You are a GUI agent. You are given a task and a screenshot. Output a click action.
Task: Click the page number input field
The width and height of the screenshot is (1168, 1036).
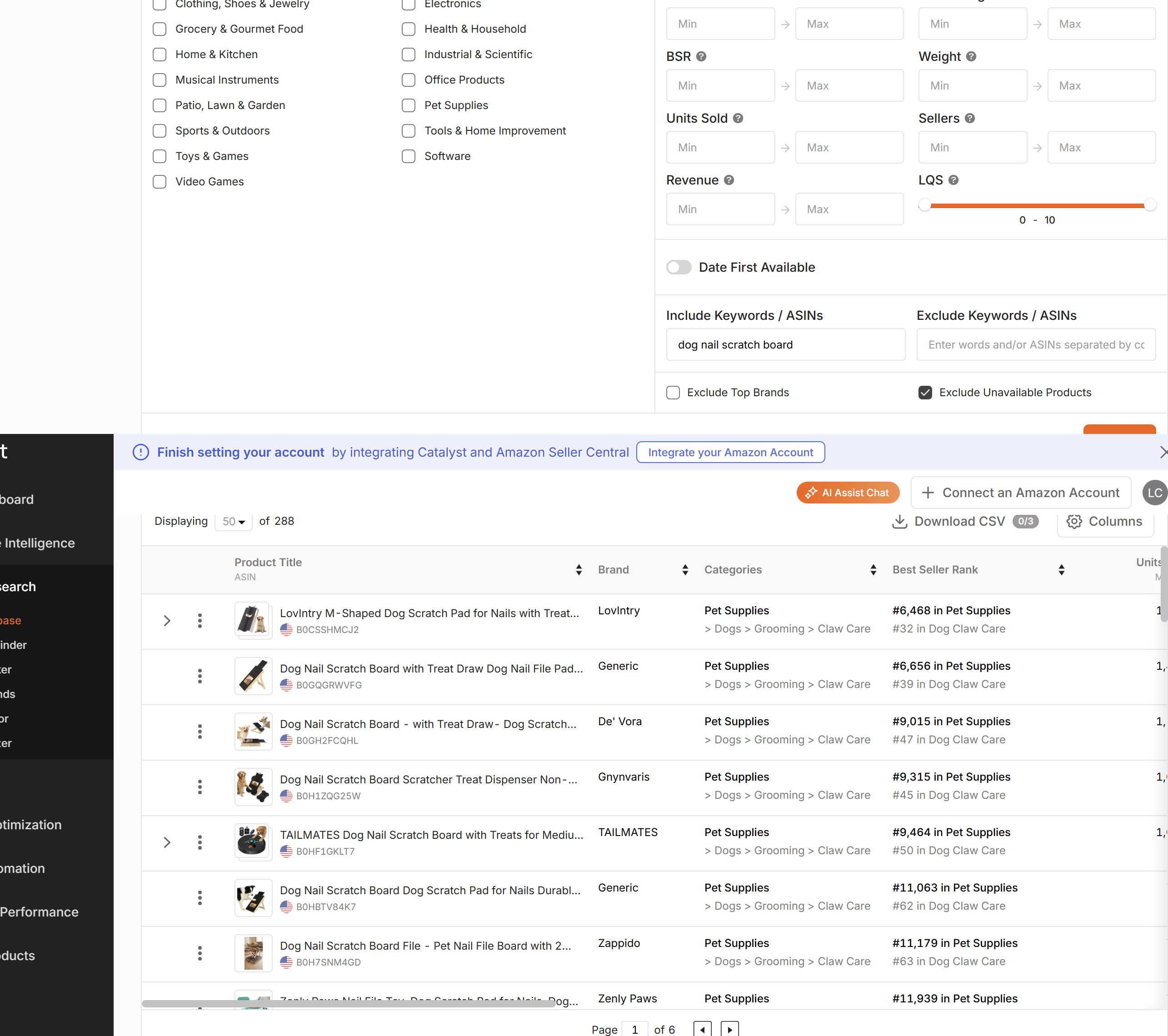point(635,1029)
